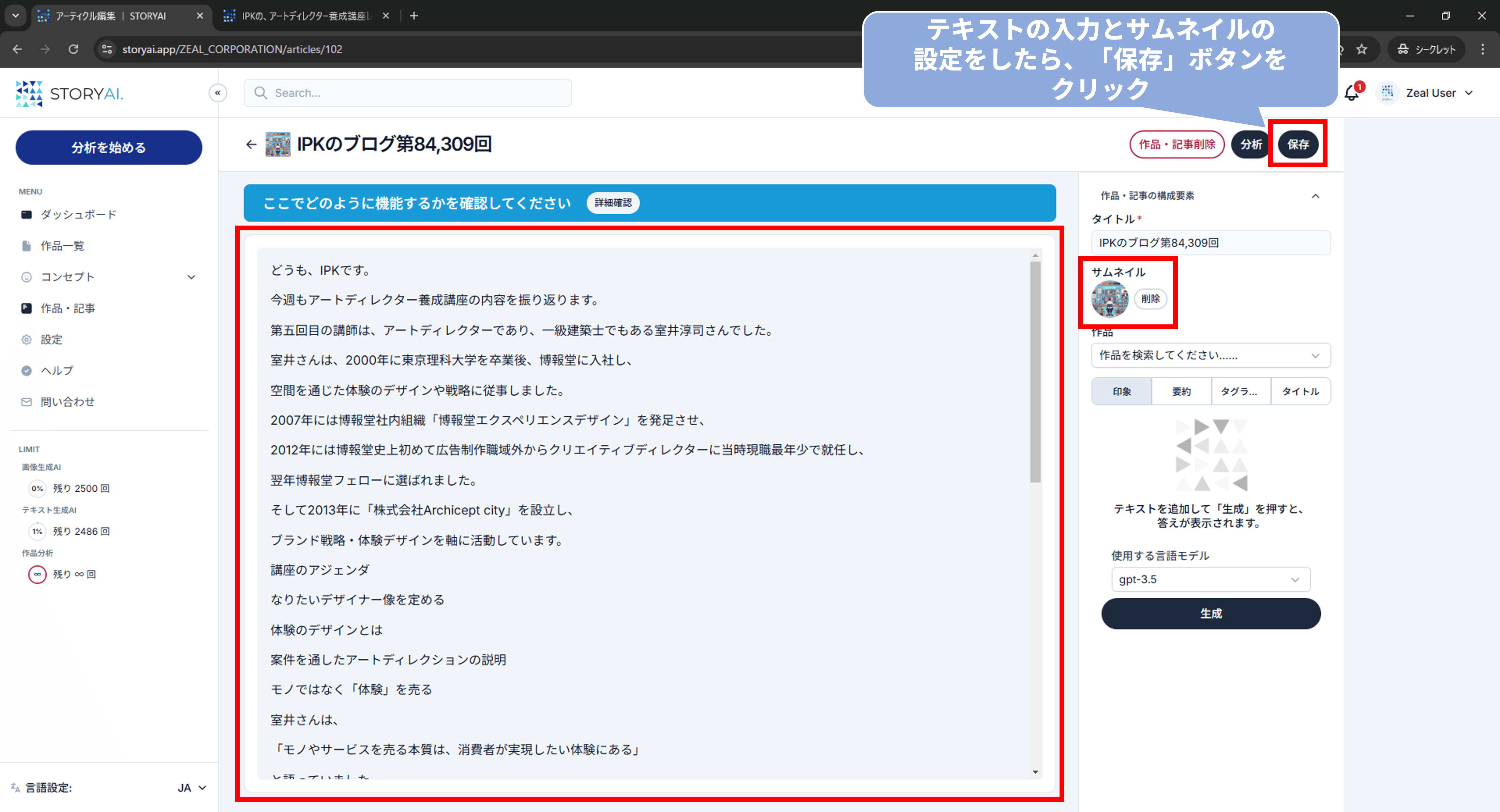Open the notifications bell
Image resolution: width=1500 pixels, height=812 pixels.
[x=1352, y=93]
